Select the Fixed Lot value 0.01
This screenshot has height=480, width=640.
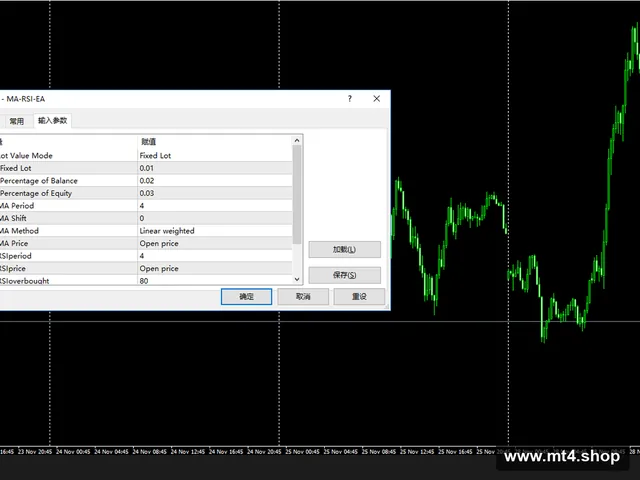tap(147, 168)
